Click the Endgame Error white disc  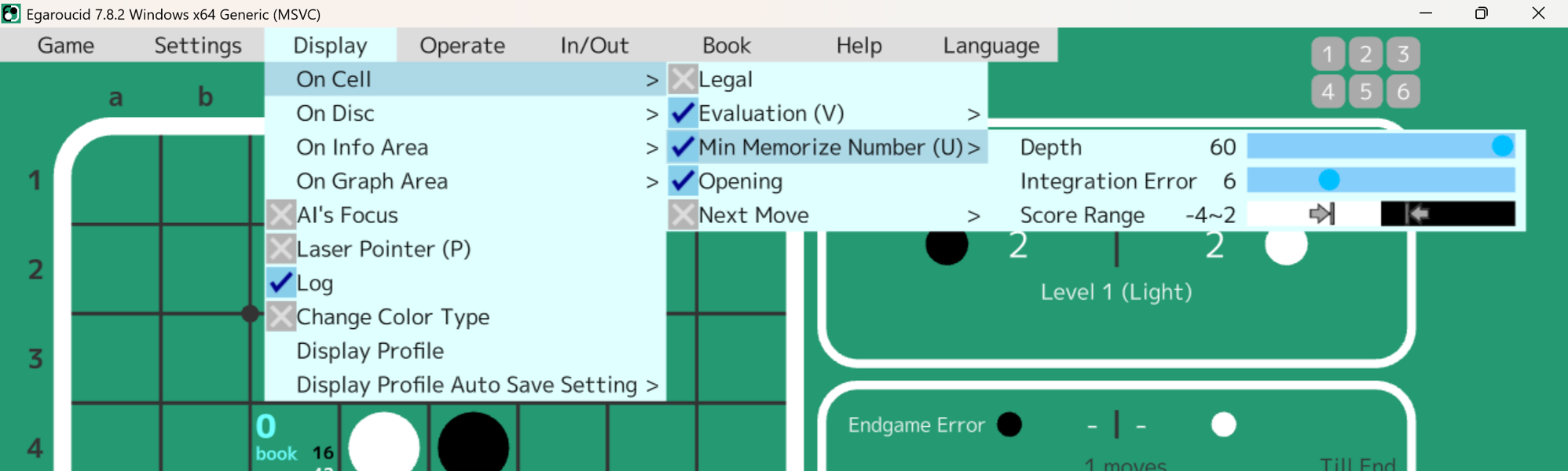click(x=1223, y=425)
